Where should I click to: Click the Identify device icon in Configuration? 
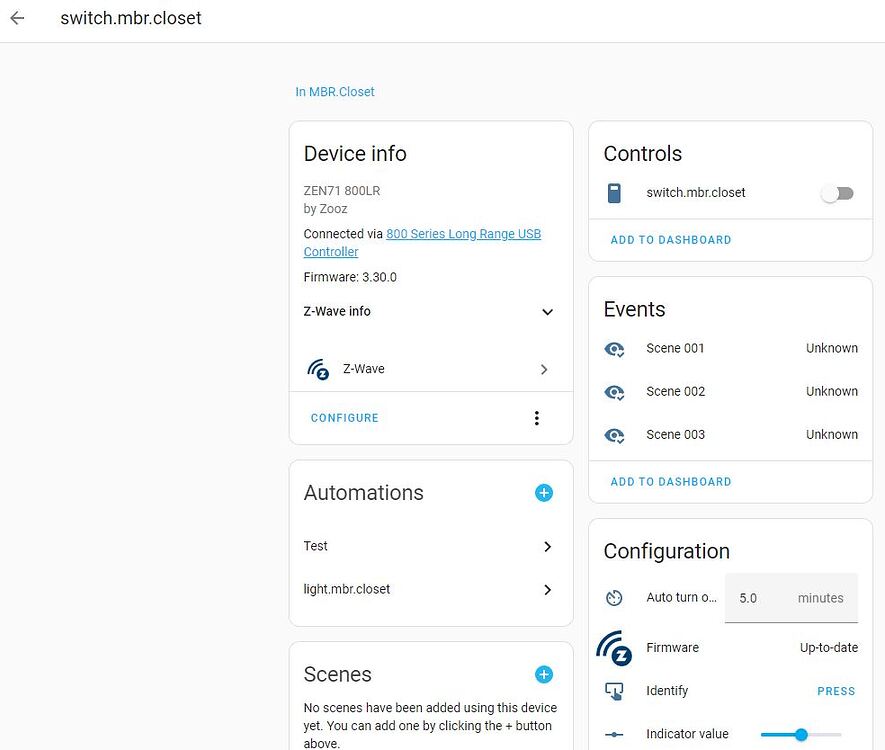(x=614, y=691)
